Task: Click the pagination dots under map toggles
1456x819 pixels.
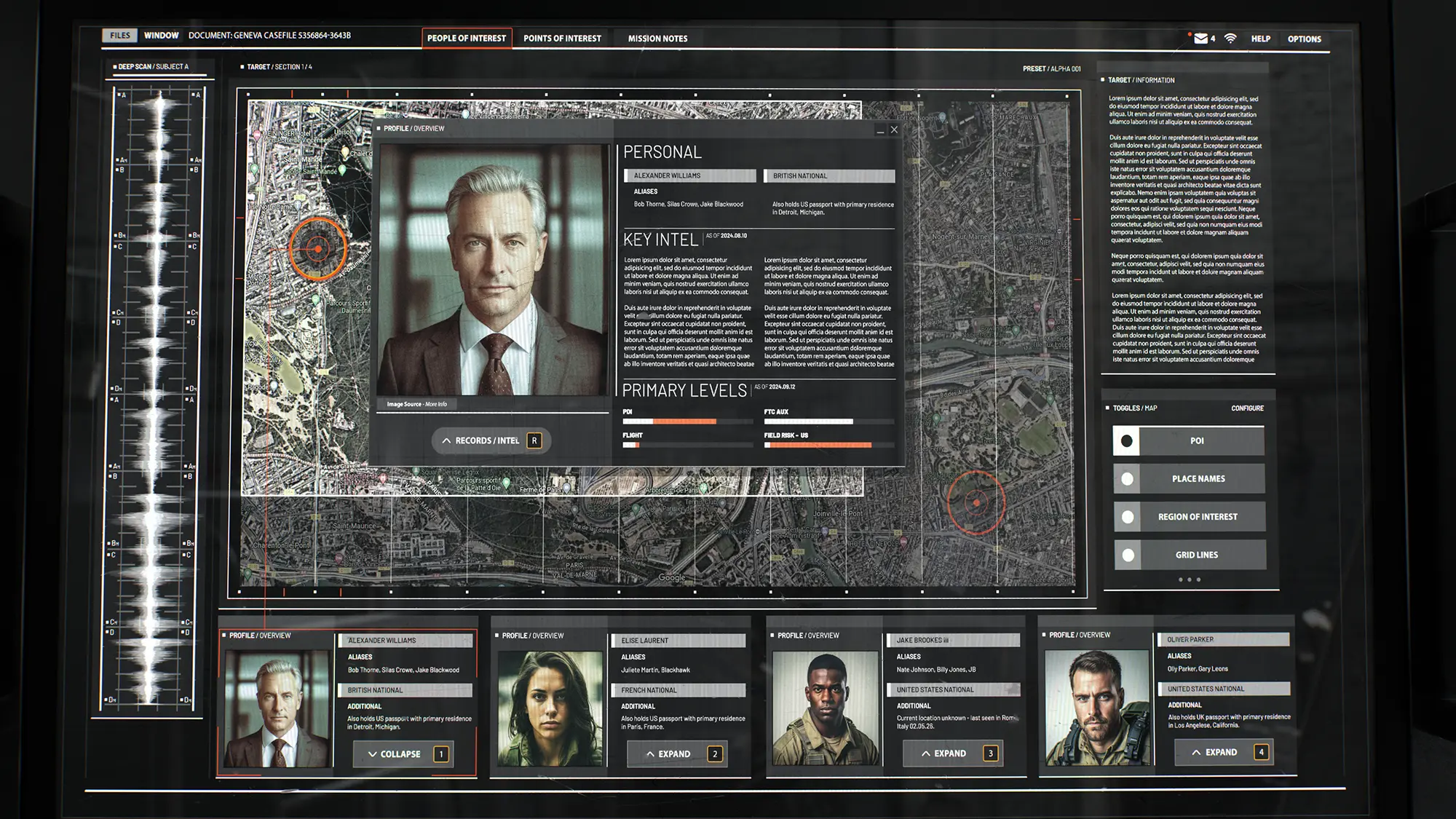Action: pos(1189,579)
